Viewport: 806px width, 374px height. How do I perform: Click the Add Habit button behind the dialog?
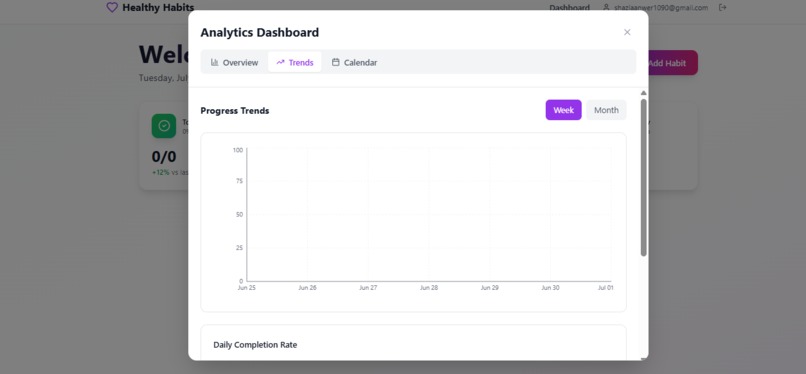[x=673, y=63]
